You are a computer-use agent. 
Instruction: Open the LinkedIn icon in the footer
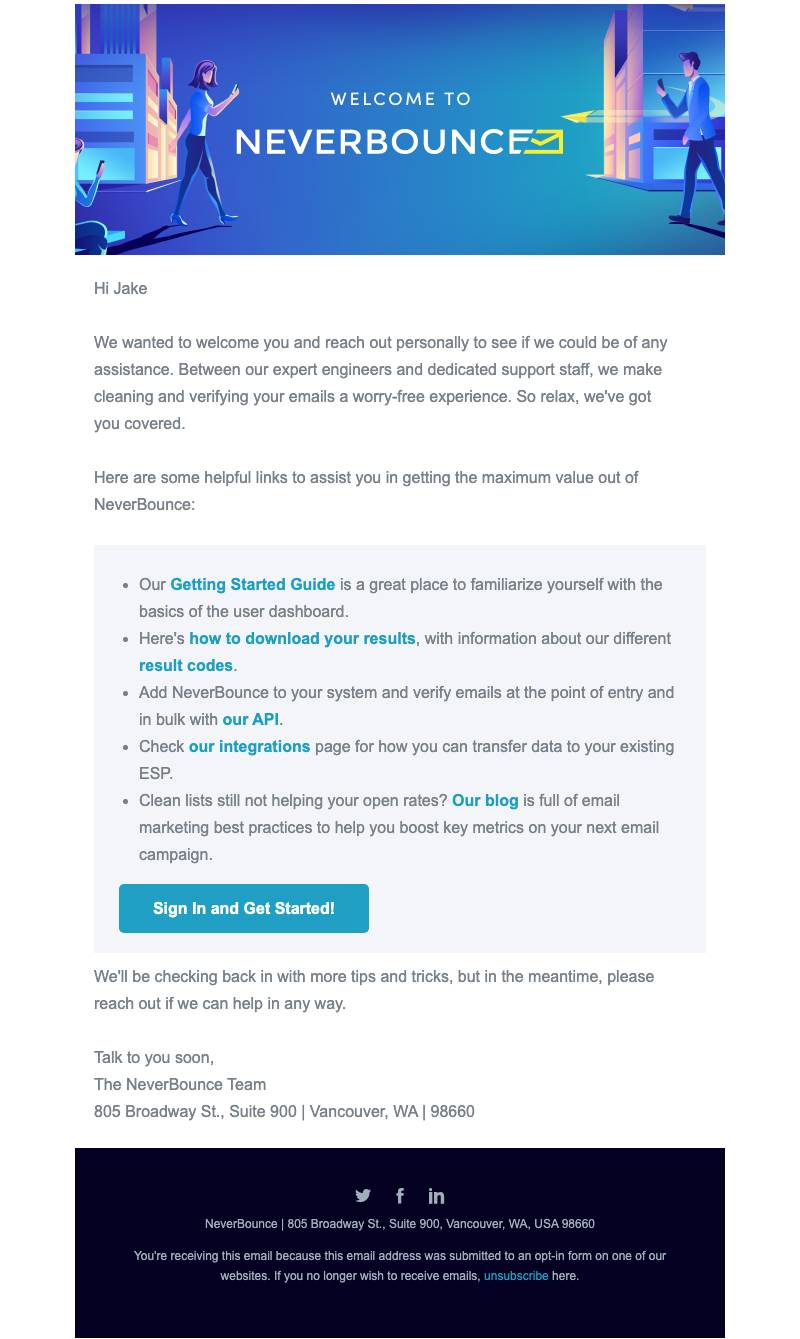point(436,1195)
